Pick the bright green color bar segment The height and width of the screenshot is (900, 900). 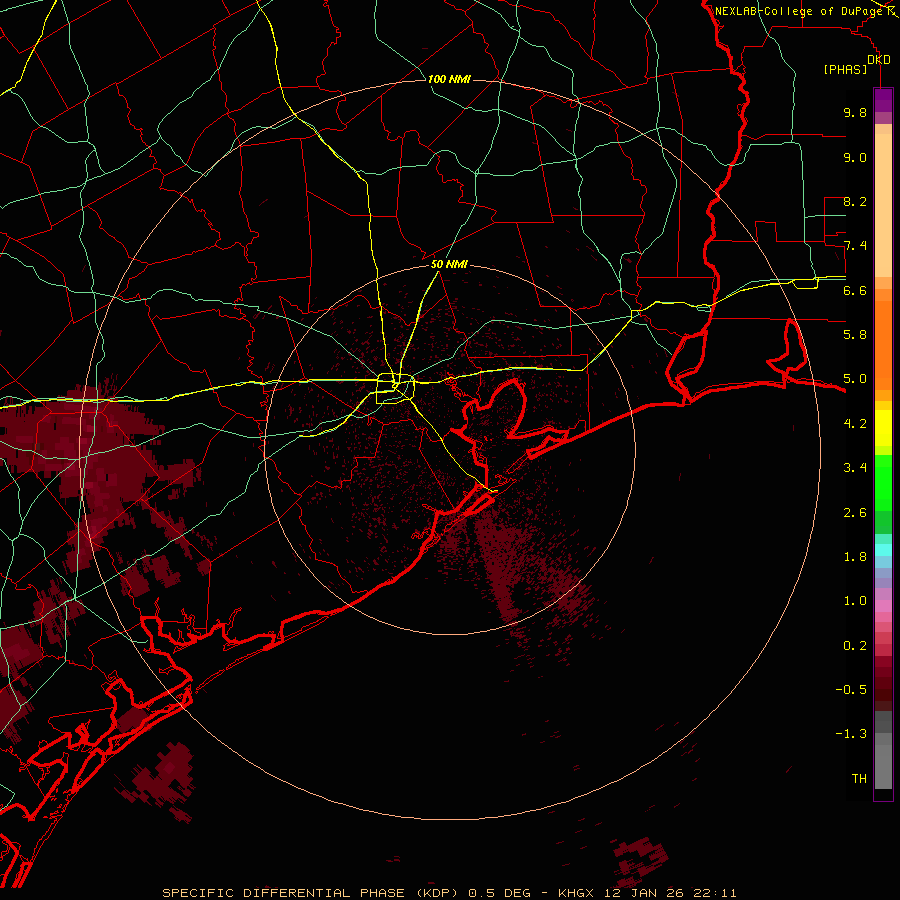pos(883,482)
